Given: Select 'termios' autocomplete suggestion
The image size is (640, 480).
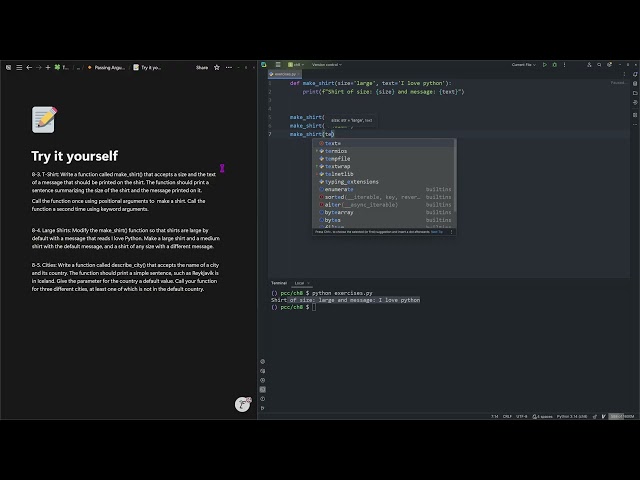Looking at the screenshot, I should pos(384,151).
